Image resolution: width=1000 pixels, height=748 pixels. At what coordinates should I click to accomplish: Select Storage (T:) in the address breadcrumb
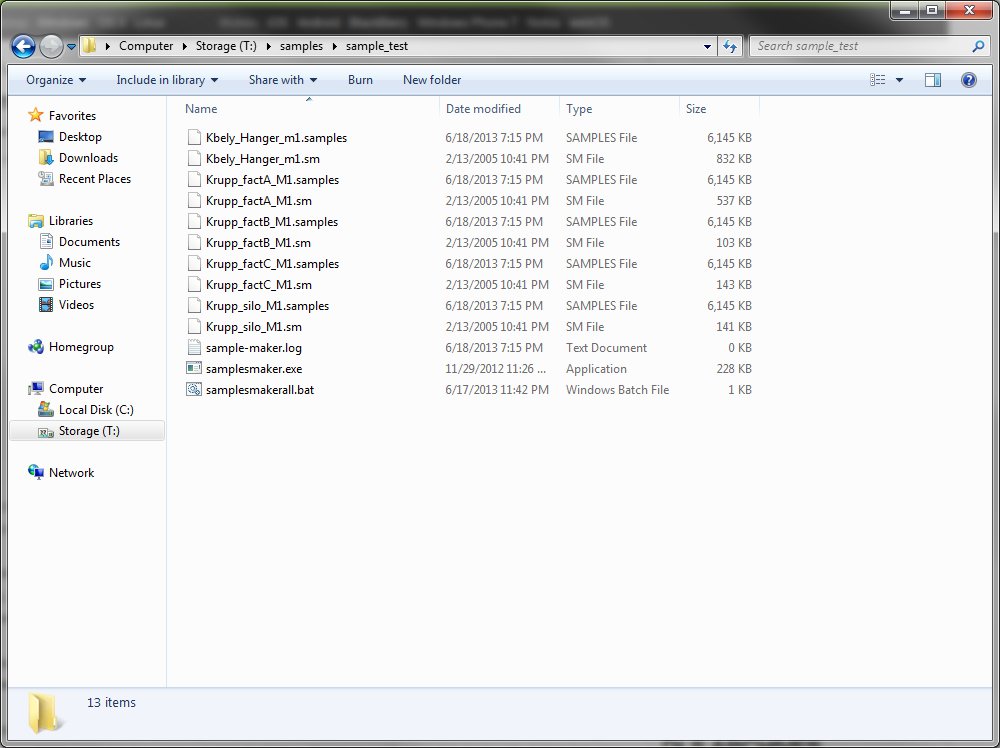point(226,46)
